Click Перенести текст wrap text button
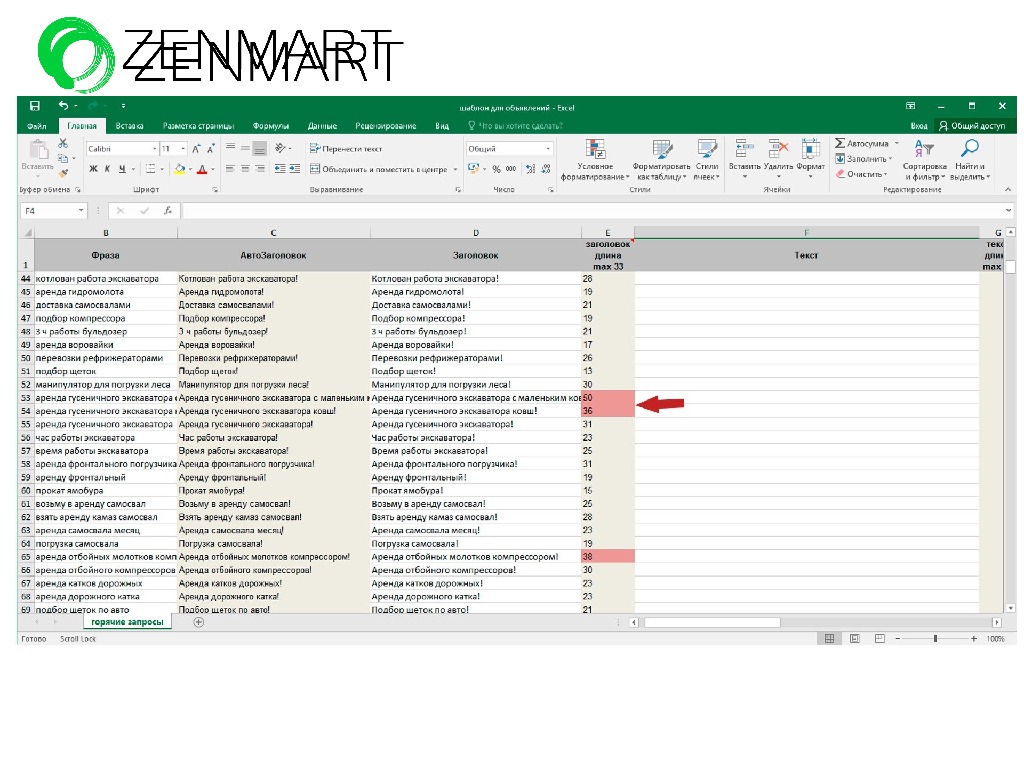The width and height of the screenshot is (1024, 768). coord(345,148)
